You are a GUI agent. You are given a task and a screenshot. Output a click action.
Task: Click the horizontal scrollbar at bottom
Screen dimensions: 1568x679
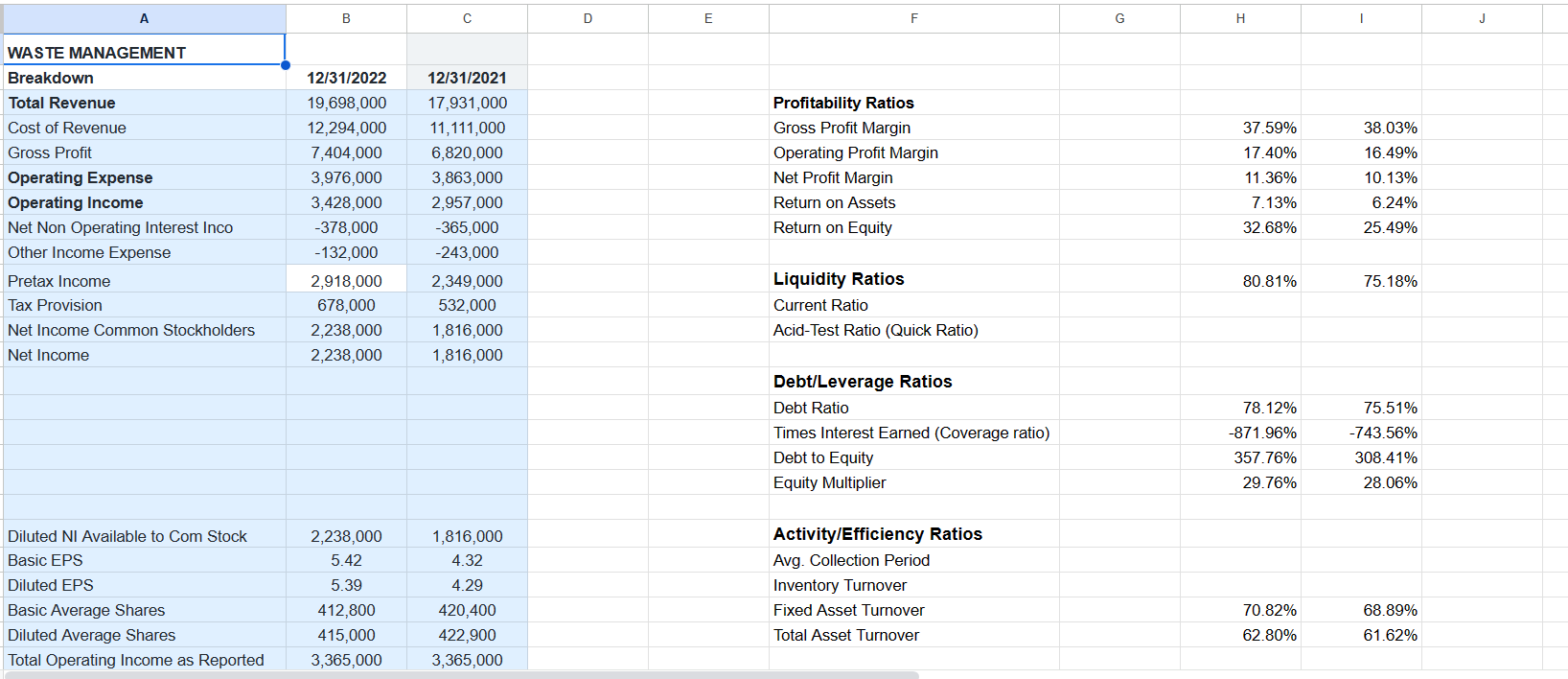click(461, 675)
